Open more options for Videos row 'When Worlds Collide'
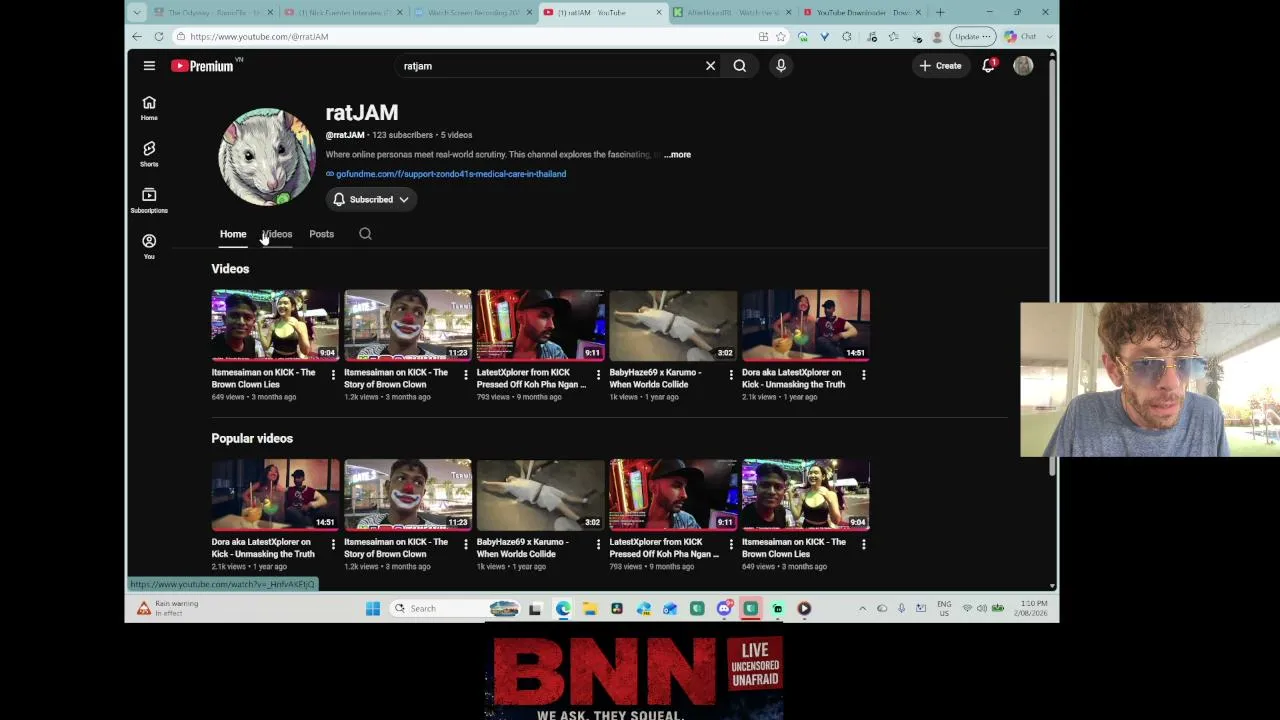 731,375
